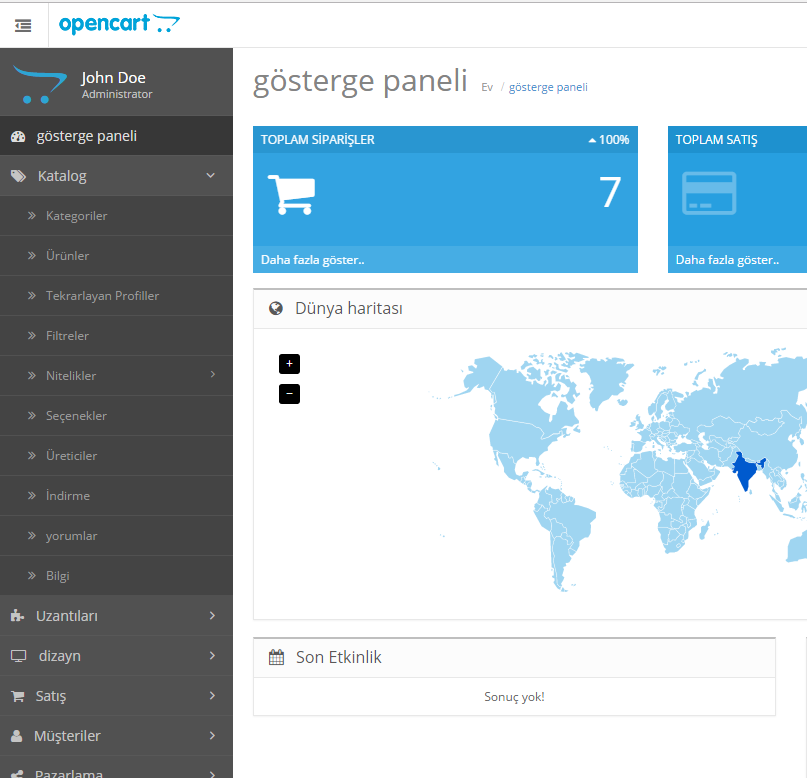The image size is (807, 778).
Task: Toggle the sidebar menu hamburger icon
Action: pyautogui.click(x=23, y=25)
